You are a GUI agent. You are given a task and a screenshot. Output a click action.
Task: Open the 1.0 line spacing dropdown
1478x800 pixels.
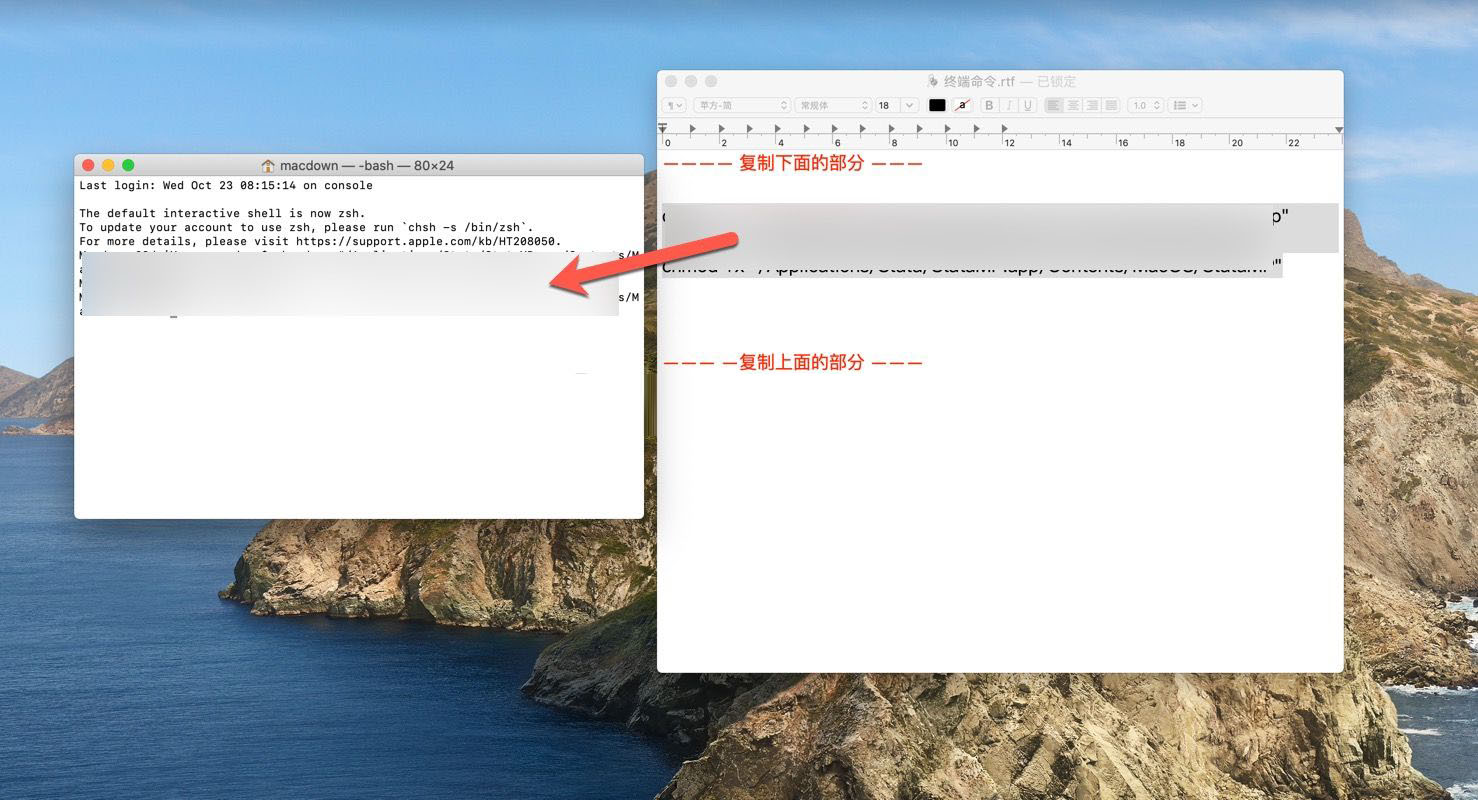[1146, 105]
